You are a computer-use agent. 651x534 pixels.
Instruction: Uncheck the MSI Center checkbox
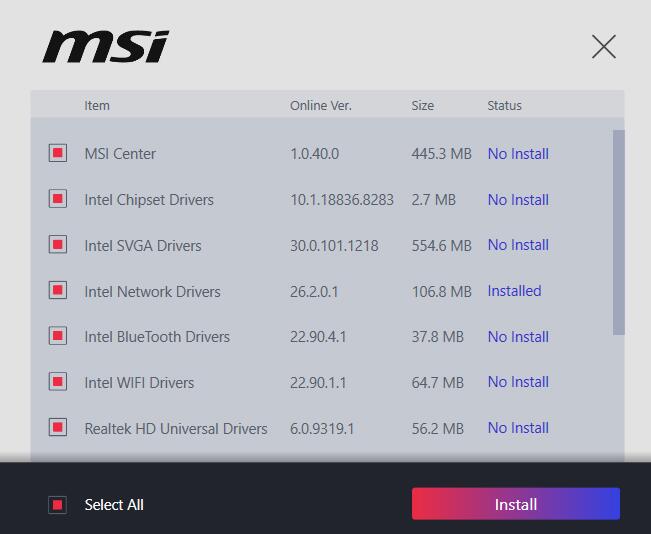[x=58, y=153]
